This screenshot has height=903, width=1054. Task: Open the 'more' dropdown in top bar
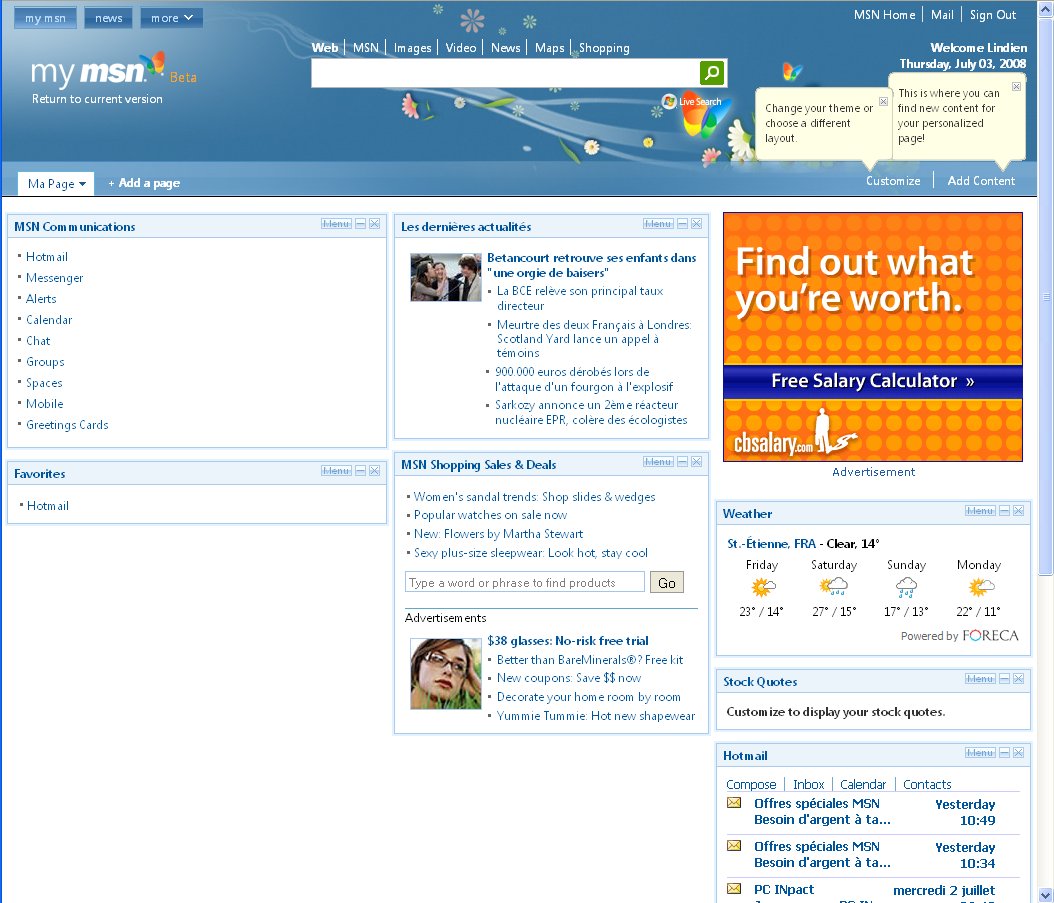coord(171,18)
